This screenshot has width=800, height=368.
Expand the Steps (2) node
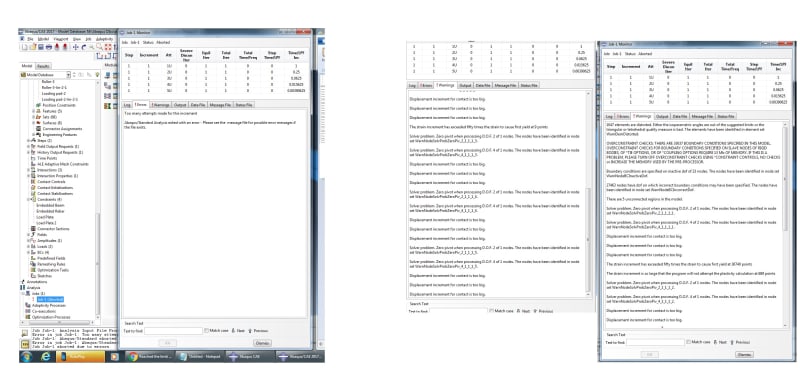[x=29, y=140]
